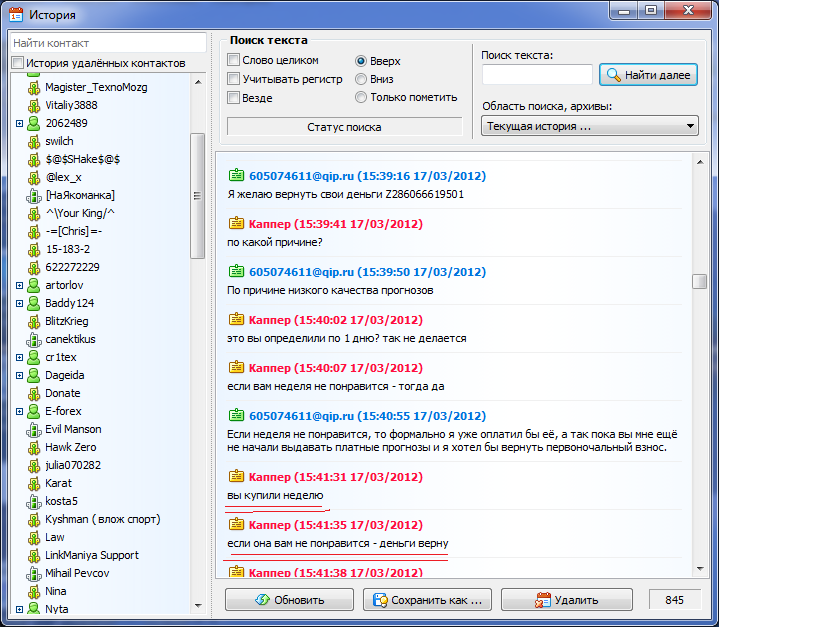Click the icon beside kosta5 contact
The width and height of the screenshot is (819, 627).
(34, 502)
